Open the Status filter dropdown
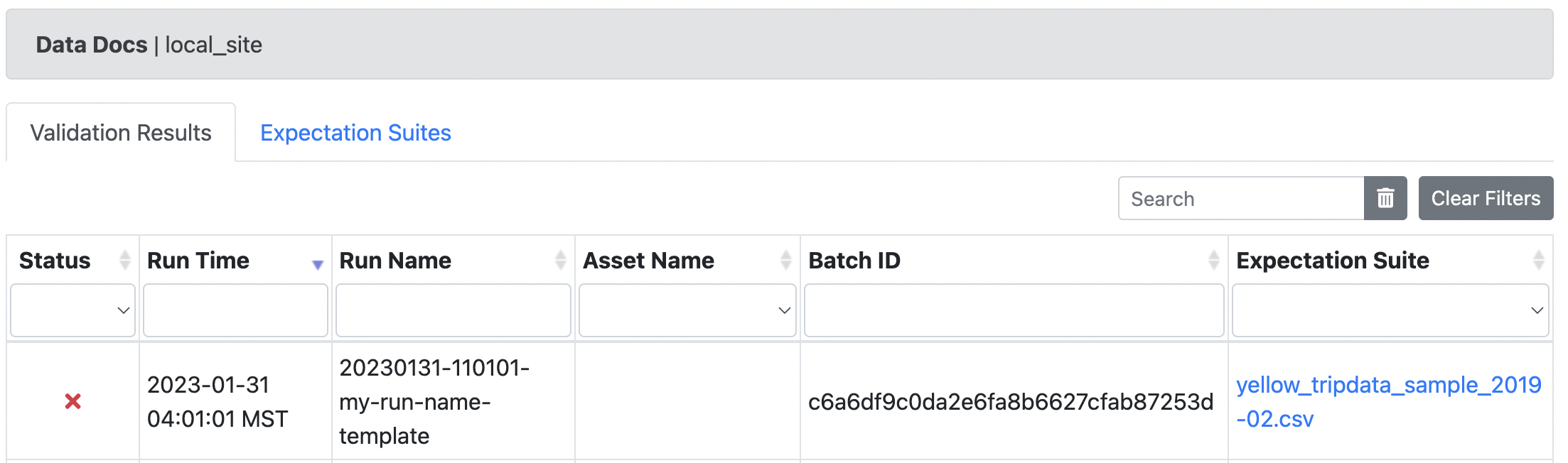Screen dimensions: 1568x463 pos(72,310)
